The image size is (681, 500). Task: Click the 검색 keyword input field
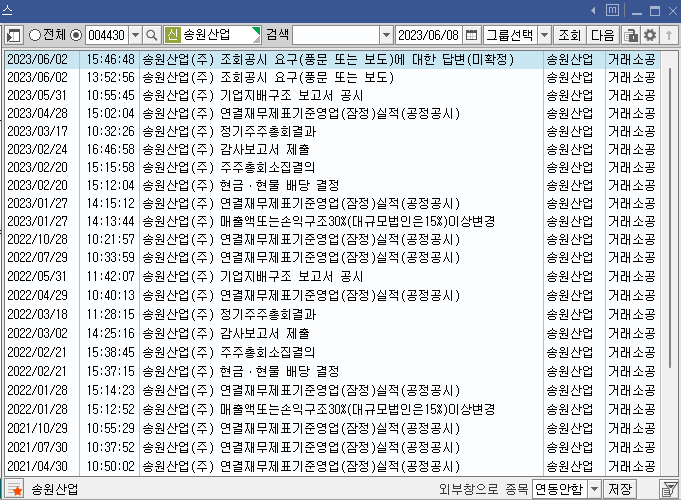tap(336, 35)
